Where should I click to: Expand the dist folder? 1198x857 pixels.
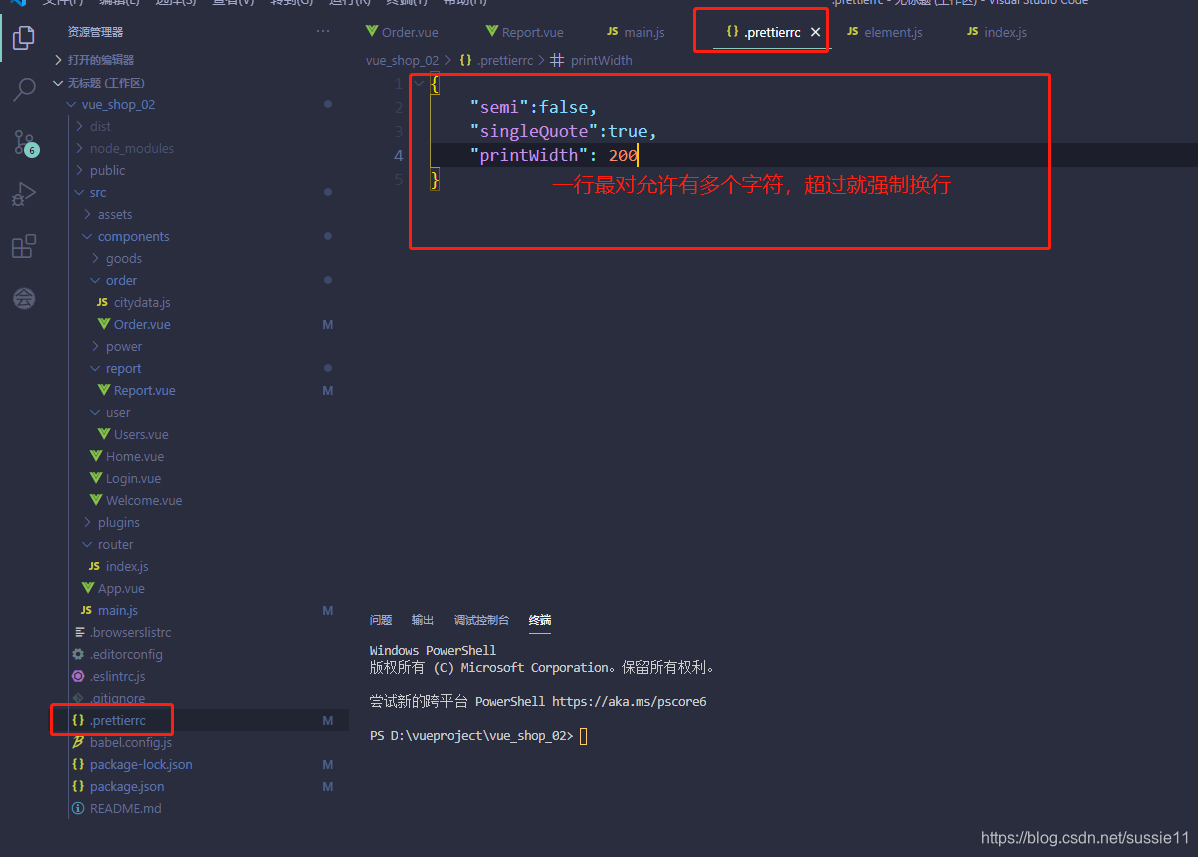coord(79,126)
